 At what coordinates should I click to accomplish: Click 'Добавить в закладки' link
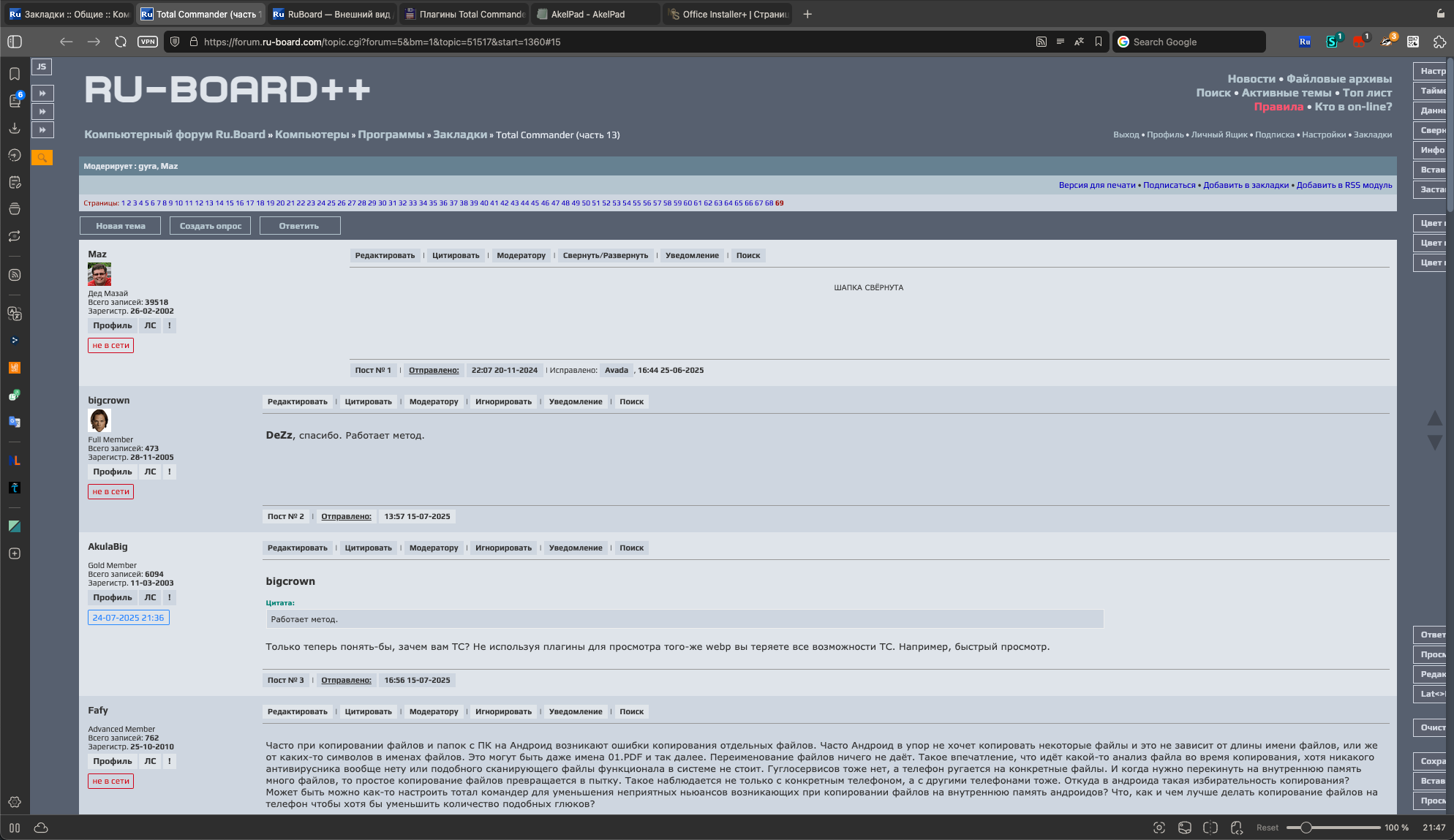coord(1246,185)
